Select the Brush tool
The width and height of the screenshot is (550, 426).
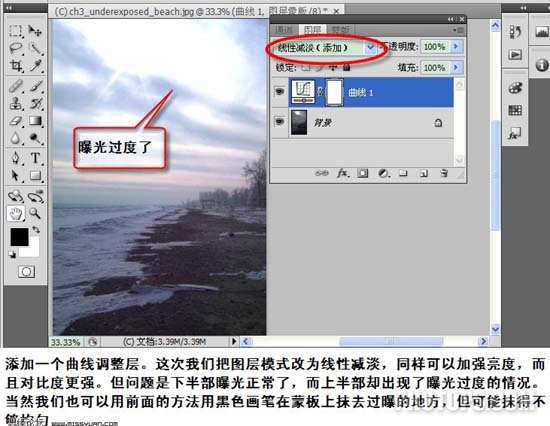pyautogui.click(x=35, y=86)
